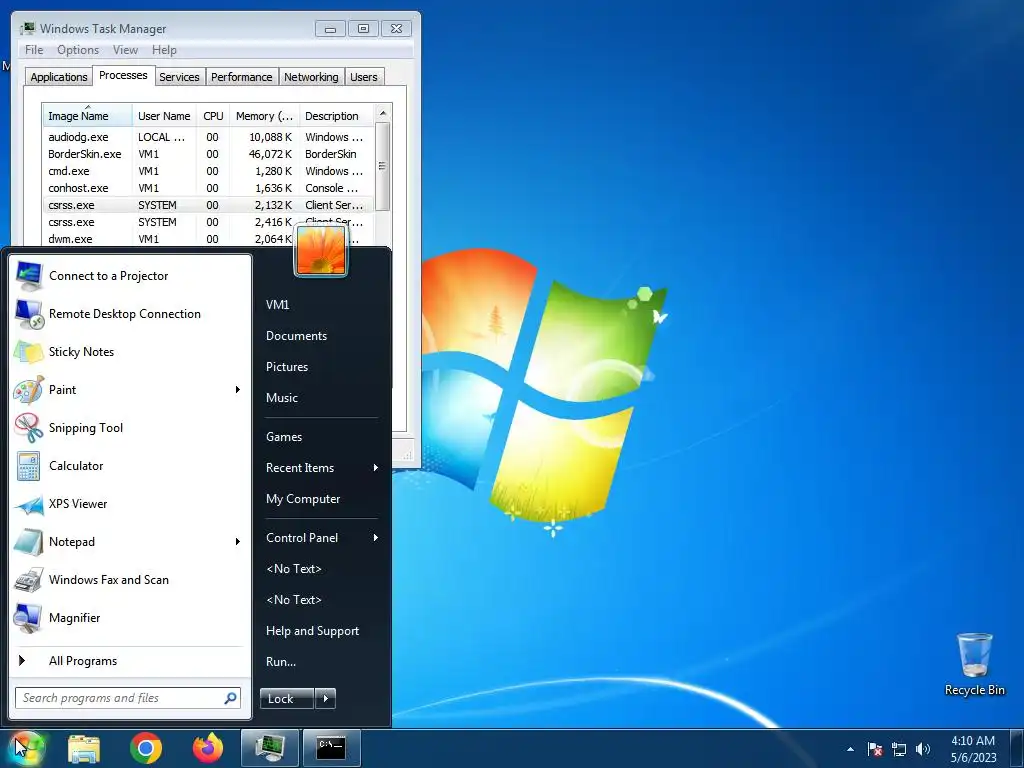1024x768 pixels.
Task: Launch Magnifier icon in Start menu
Action: (x=29, y=618)
